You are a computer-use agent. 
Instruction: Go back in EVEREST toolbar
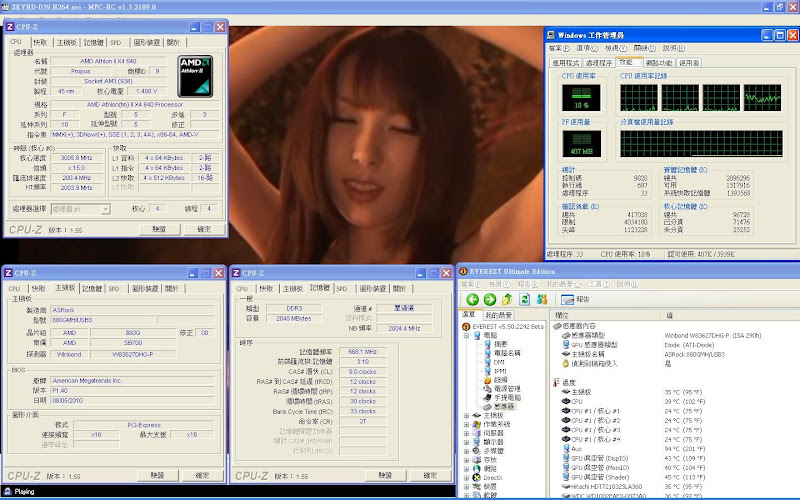472,299
